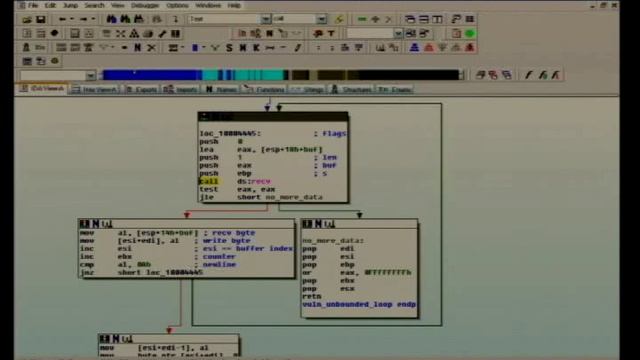The height and width of the screenshot is (360, 640).
Task: Expand the Text search type dropdown
Action: pyautogui.click(x=266, y=19)
